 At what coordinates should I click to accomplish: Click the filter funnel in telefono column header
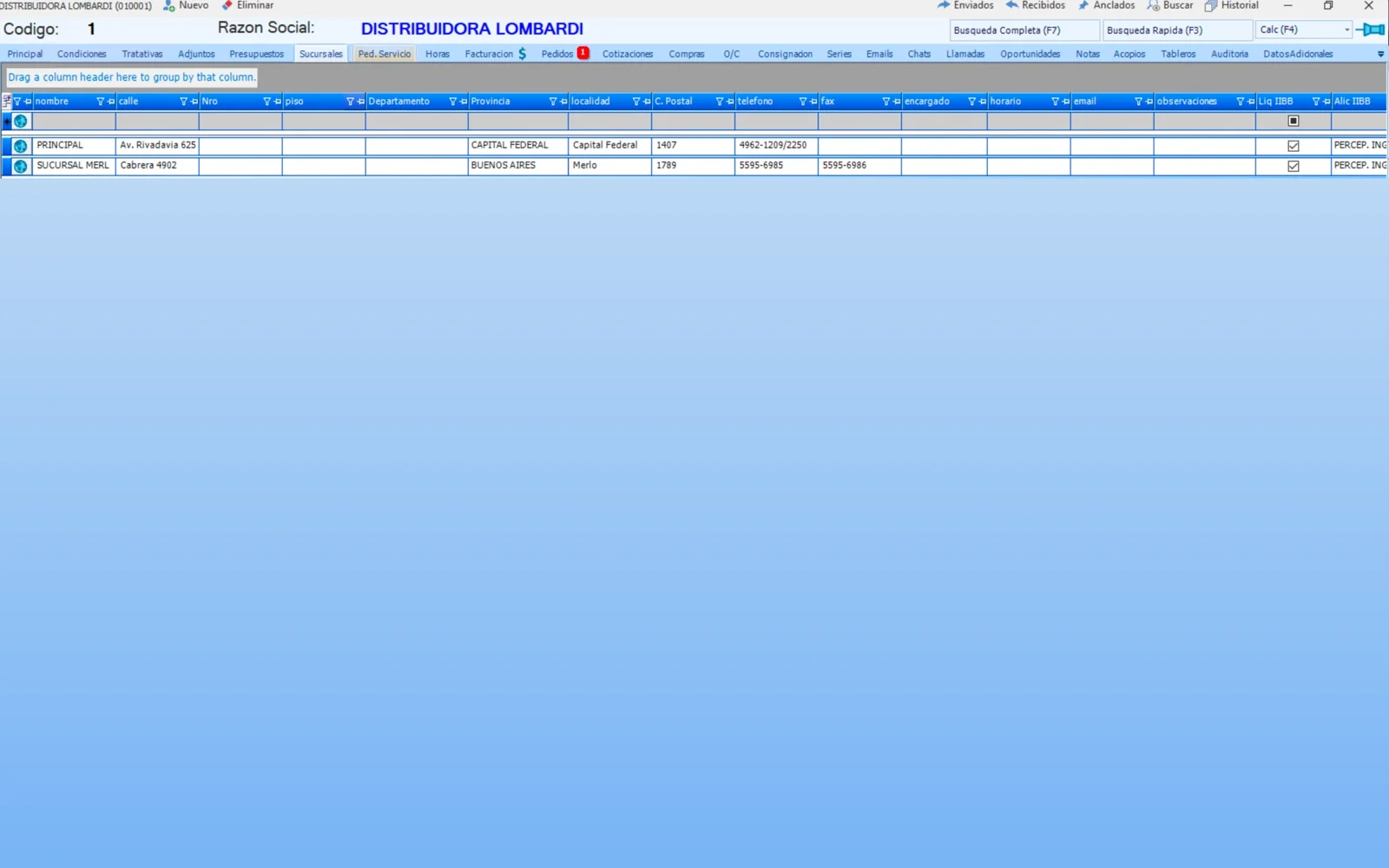point(802,102)
